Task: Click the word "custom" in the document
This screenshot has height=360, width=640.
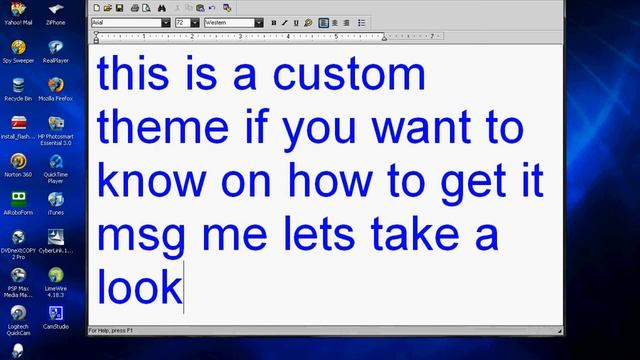Action: tap(349, 75)
